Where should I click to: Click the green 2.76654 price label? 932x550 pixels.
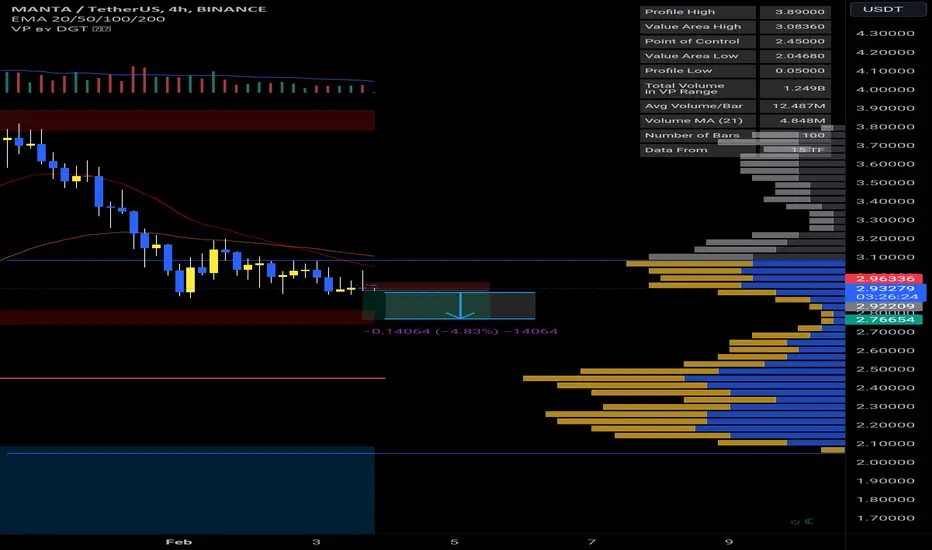884,320
